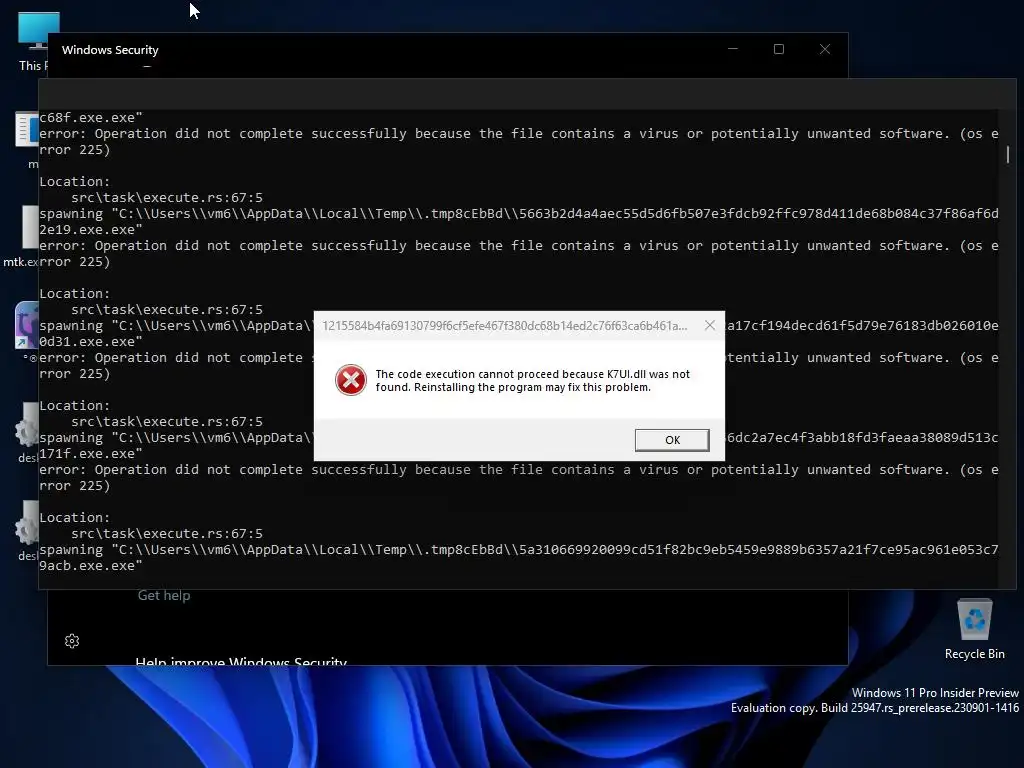Screen dimensions: 1024x768
Task: Select the mtk.exe desktop icon
Action: click(x=21, y=236)
